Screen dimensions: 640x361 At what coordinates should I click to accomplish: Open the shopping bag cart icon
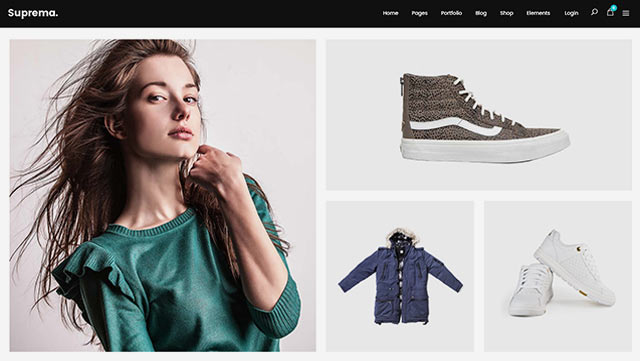tap(610, 13)
